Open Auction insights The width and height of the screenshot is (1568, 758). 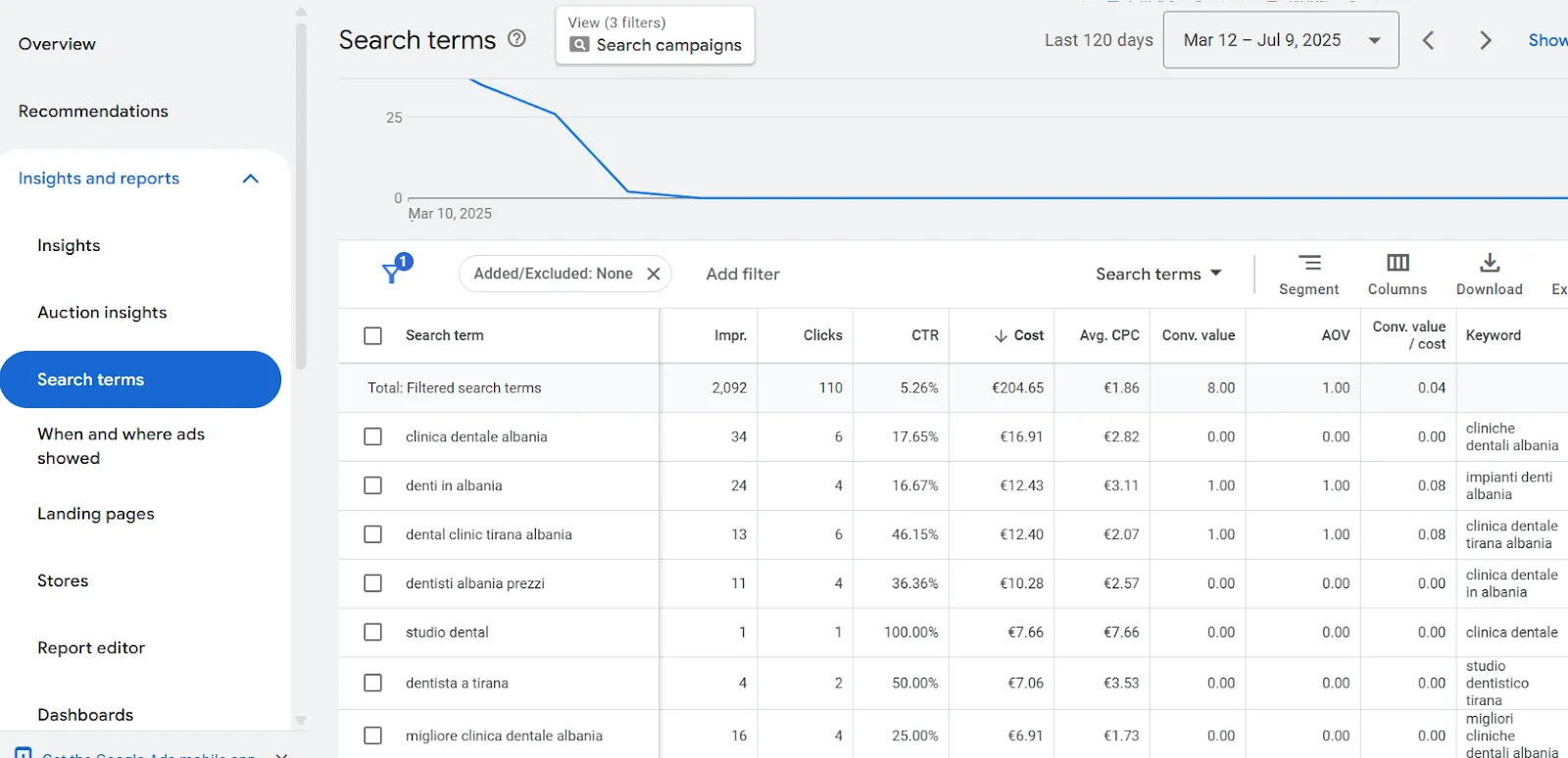102,312
